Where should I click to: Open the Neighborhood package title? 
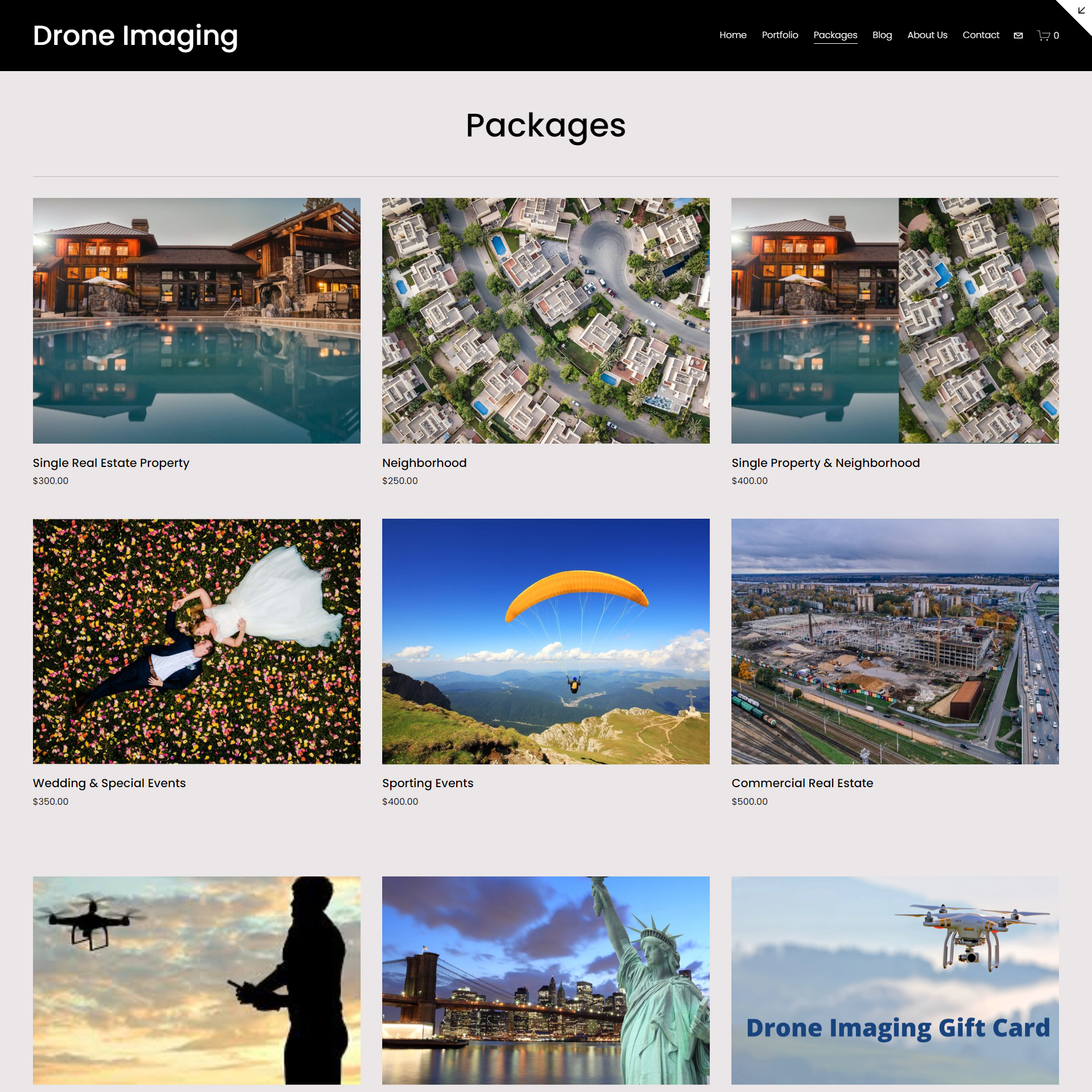pos(424,463)
